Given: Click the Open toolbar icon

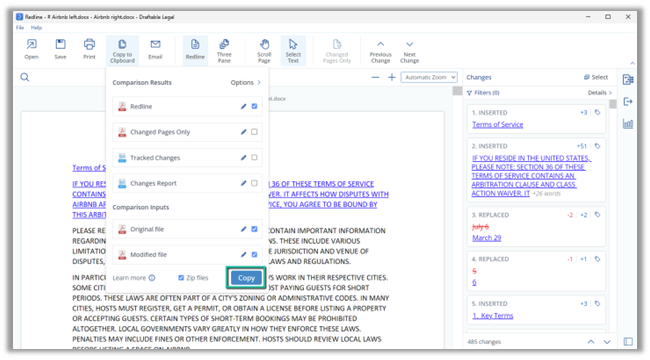Looking at the screenshot, I should (x=31, y=49).
